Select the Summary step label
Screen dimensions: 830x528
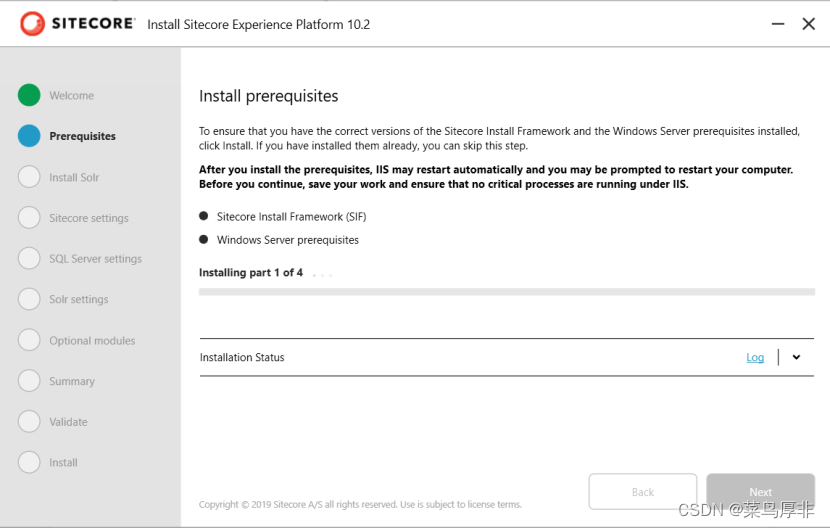(x=72, y=381)
